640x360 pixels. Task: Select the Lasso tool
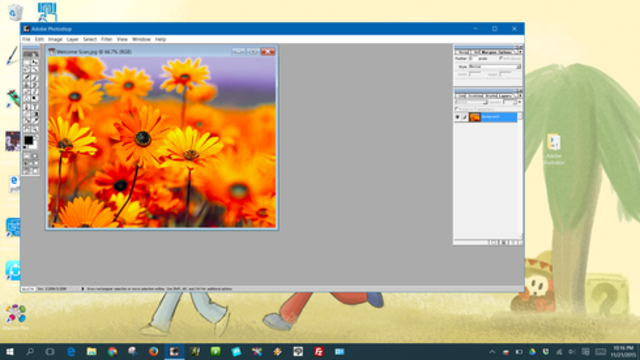(27, 69)
